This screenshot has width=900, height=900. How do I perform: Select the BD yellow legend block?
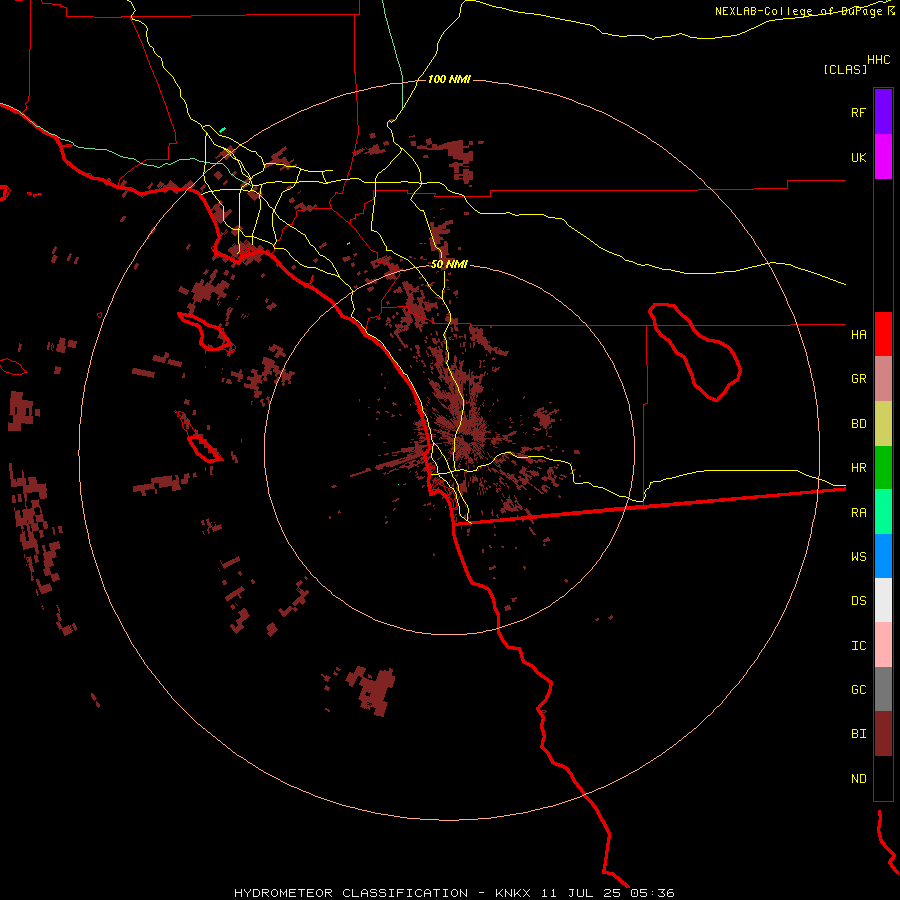coord(883,424)
